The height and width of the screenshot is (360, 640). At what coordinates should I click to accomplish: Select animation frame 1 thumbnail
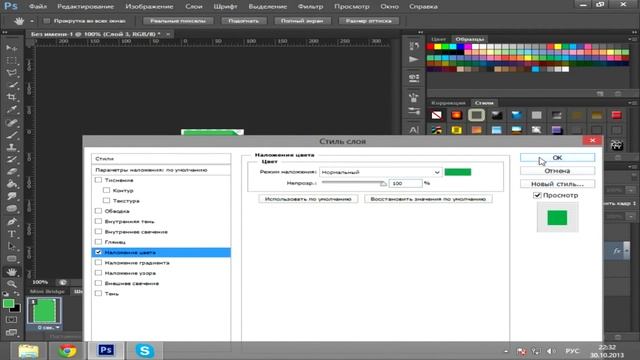tap(44, 311)
